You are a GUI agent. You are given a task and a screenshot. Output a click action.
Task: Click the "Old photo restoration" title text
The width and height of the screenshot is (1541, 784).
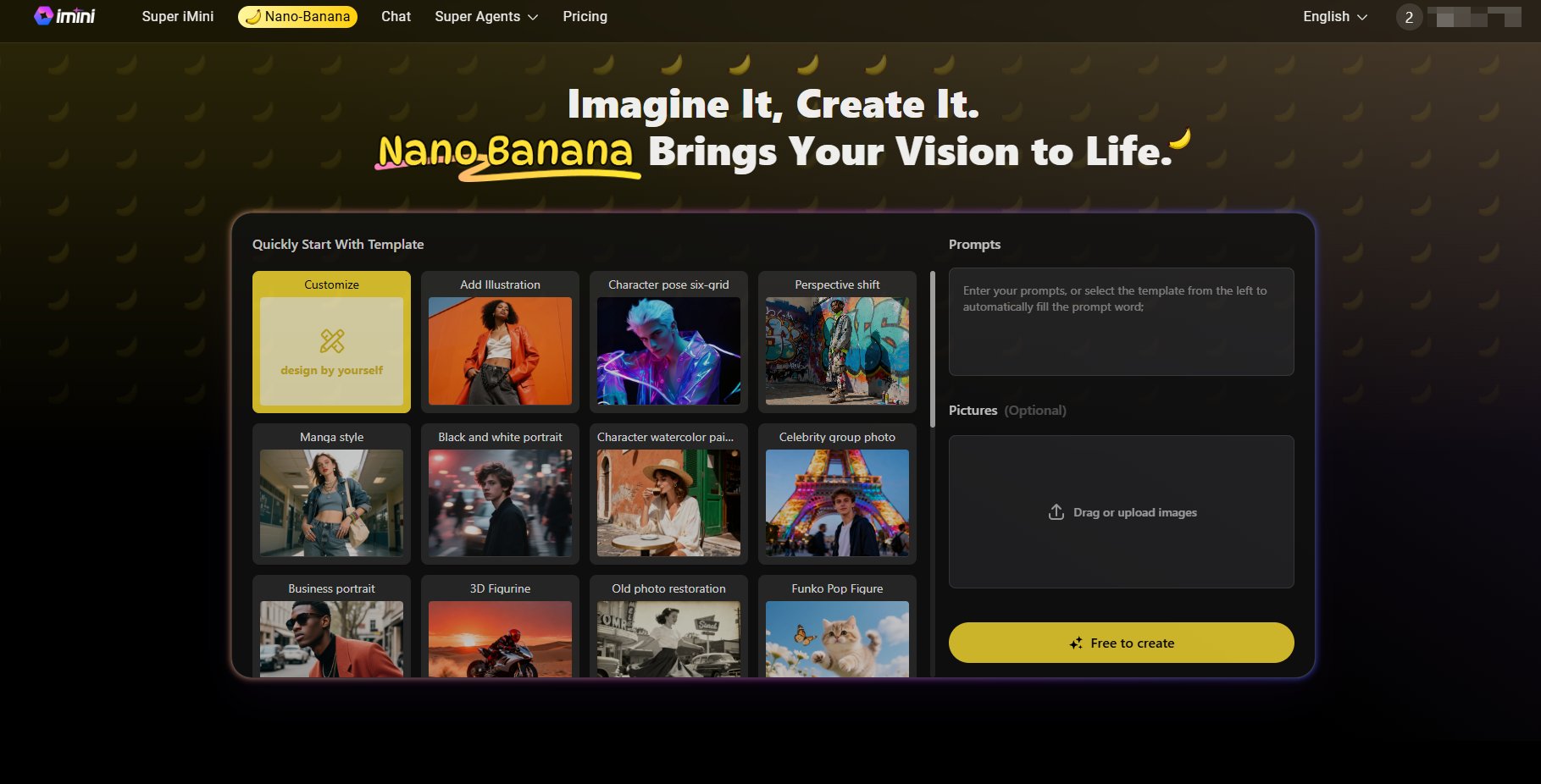(x=668, y=588)
